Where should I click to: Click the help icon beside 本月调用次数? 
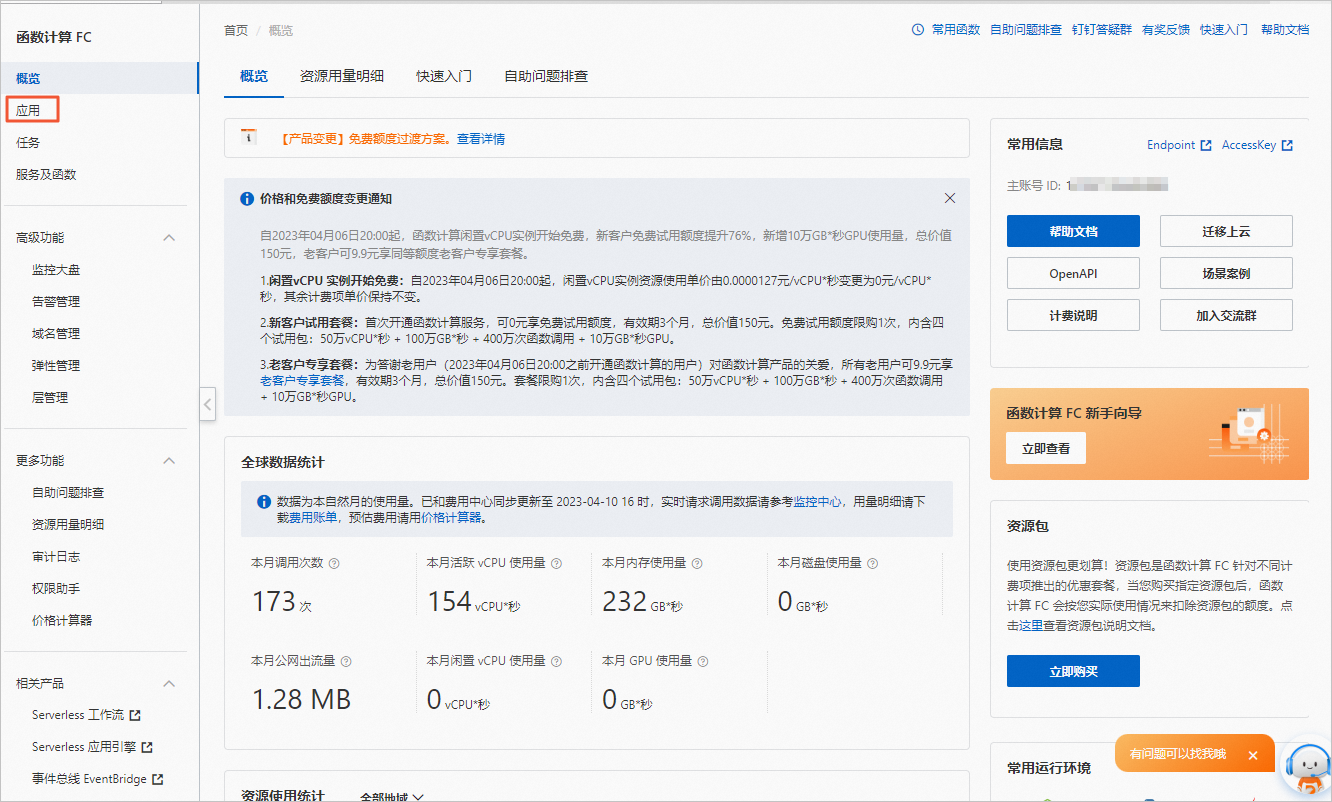click(x=334, y=564)
